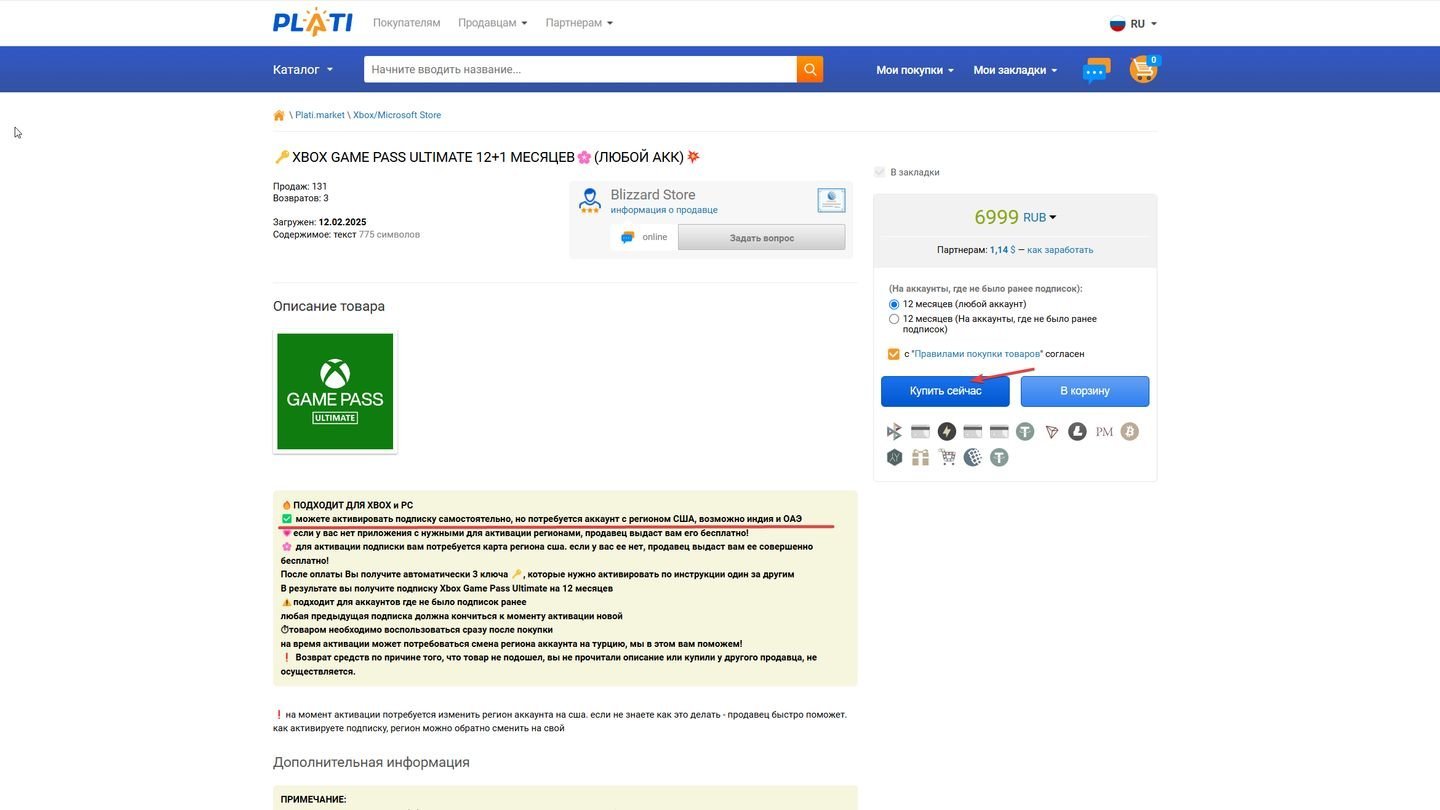Click the '775 символов' content size text

point(390,235)
